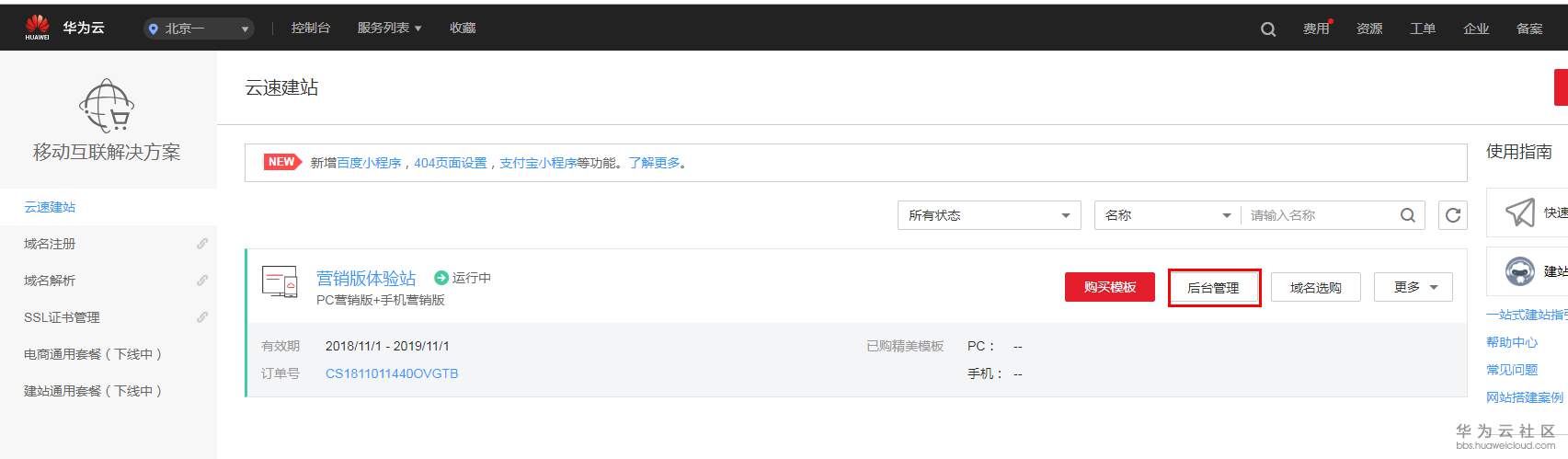Click the 云速建站 page title
Image resolution: width=1568 pixels, height=459 pixels.
pyautogui.click(x=281, y=87)
